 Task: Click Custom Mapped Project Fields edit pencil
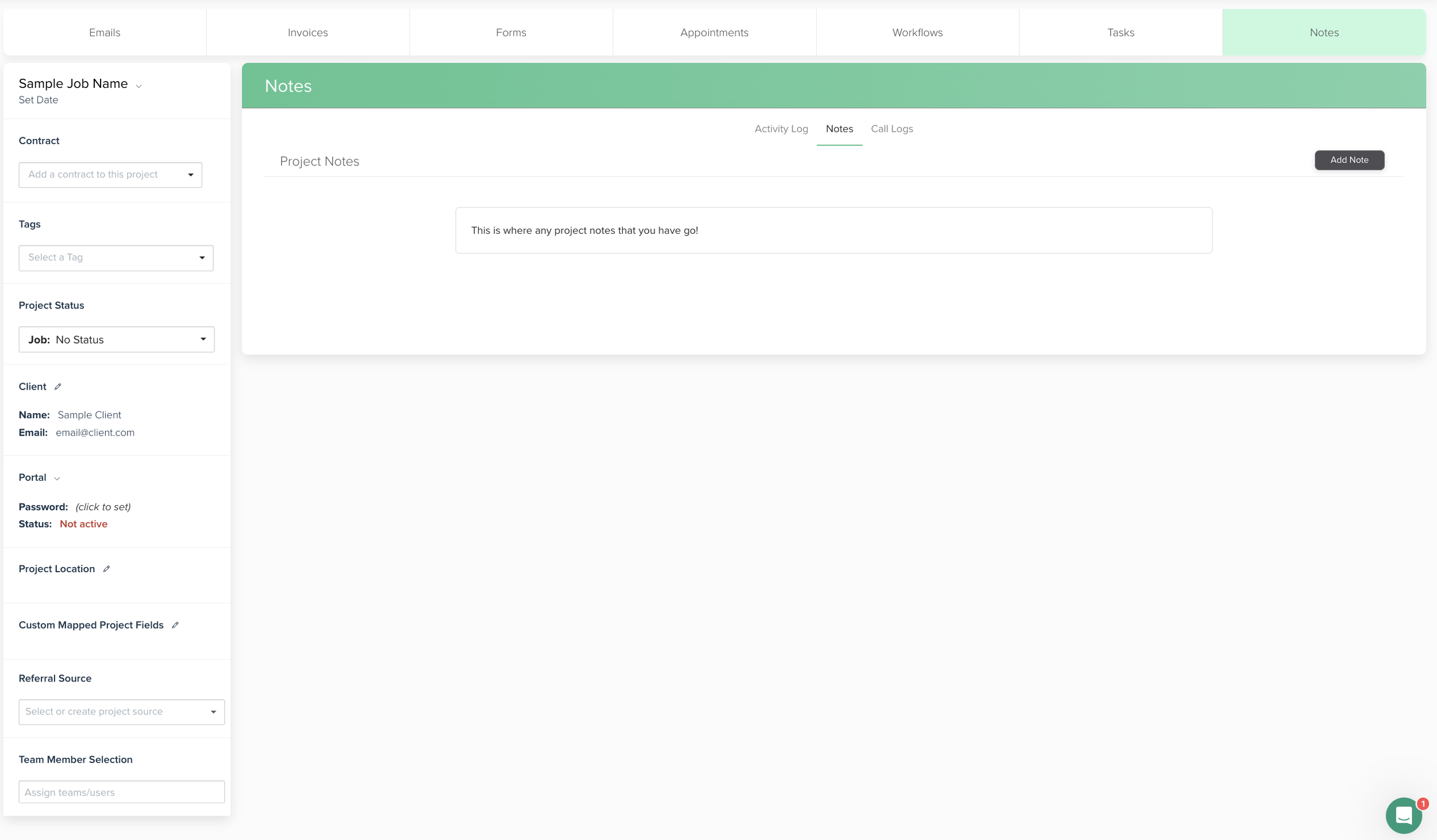[x=175, y=625]
